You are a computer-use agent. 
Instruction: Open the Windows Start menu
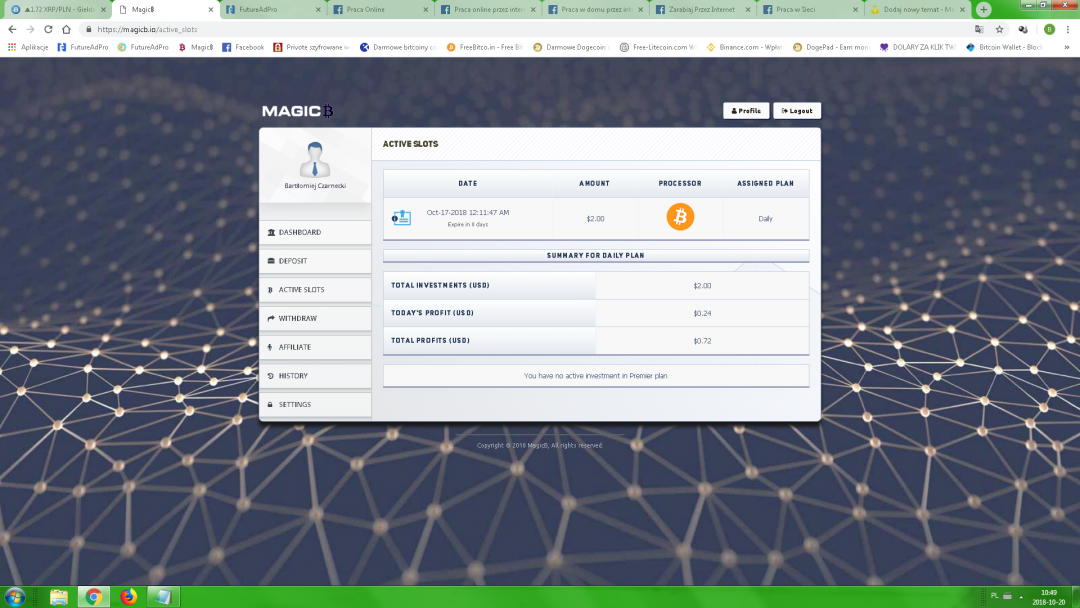[17, 597]
